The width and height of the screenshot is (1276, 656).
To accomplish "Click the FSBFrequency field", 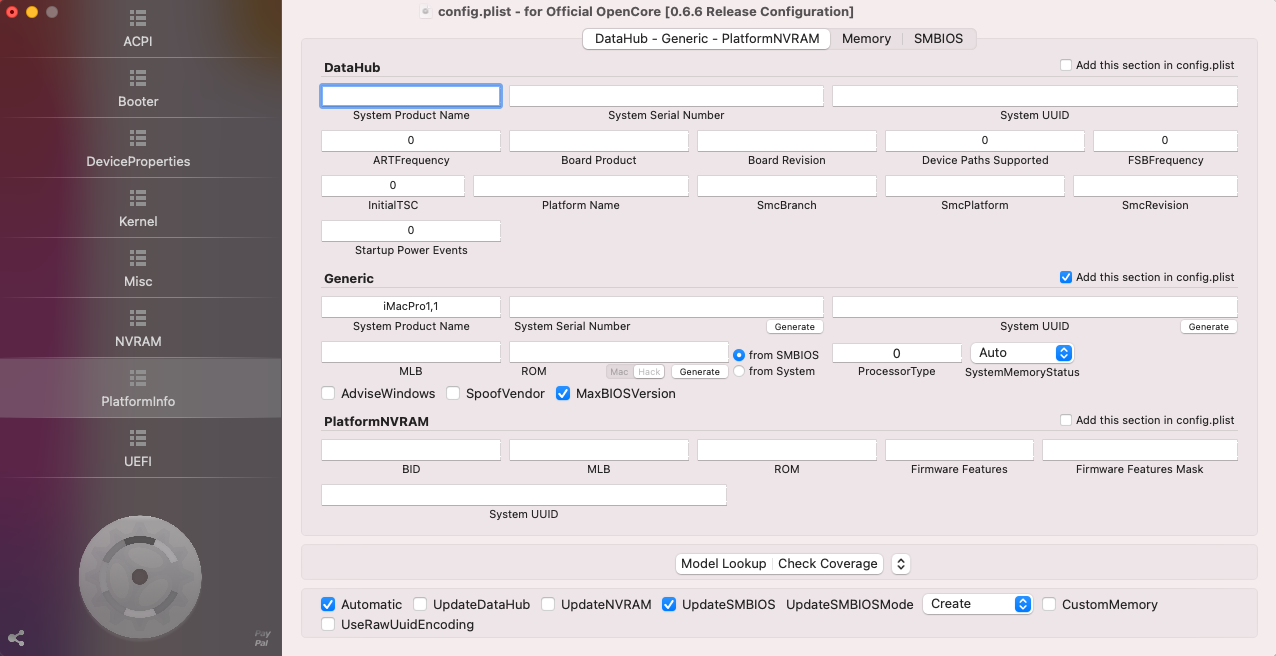I will click(x=1165, y=141).
